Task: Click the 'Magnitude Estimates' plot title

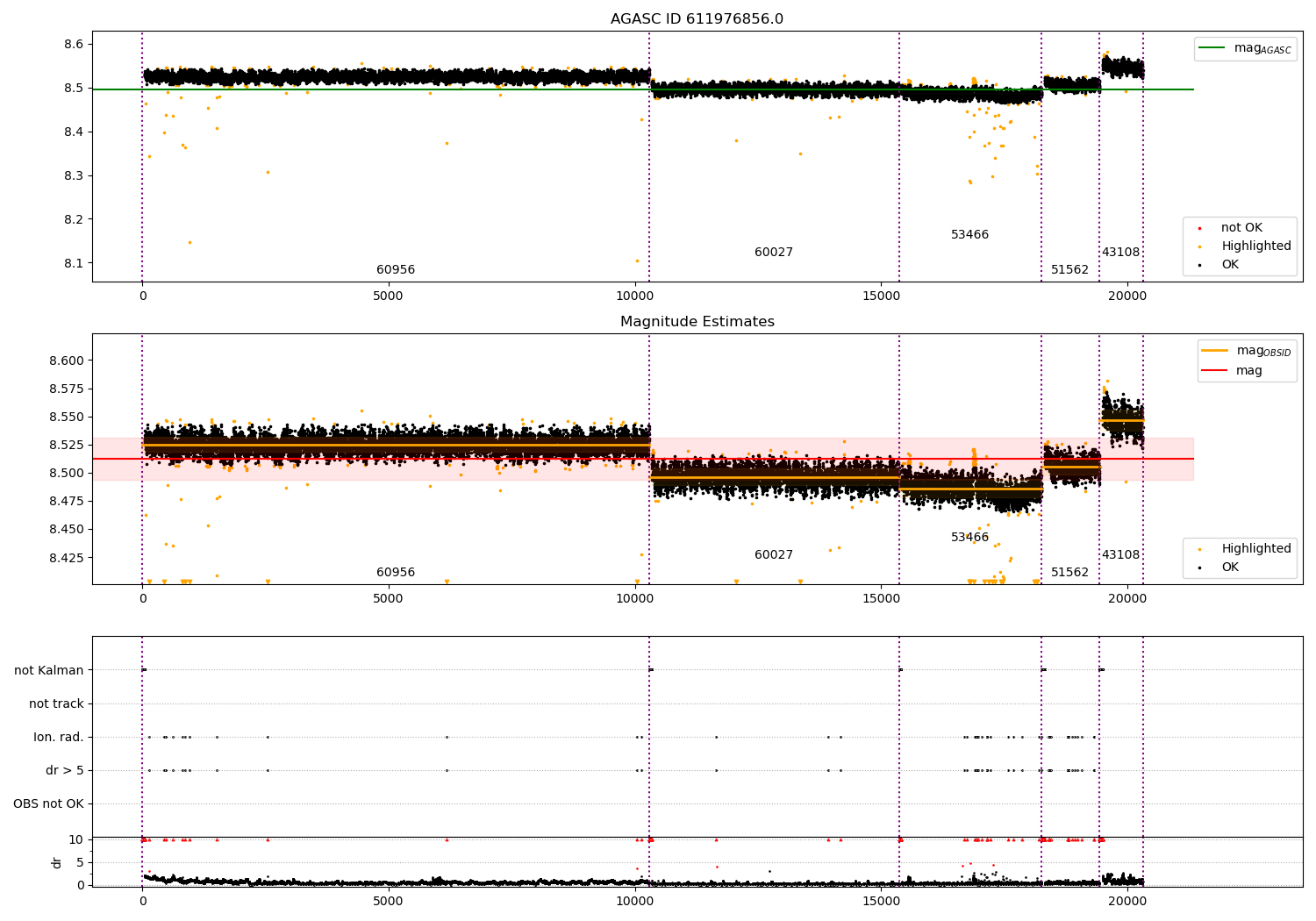Action: [x=697, y=322]
